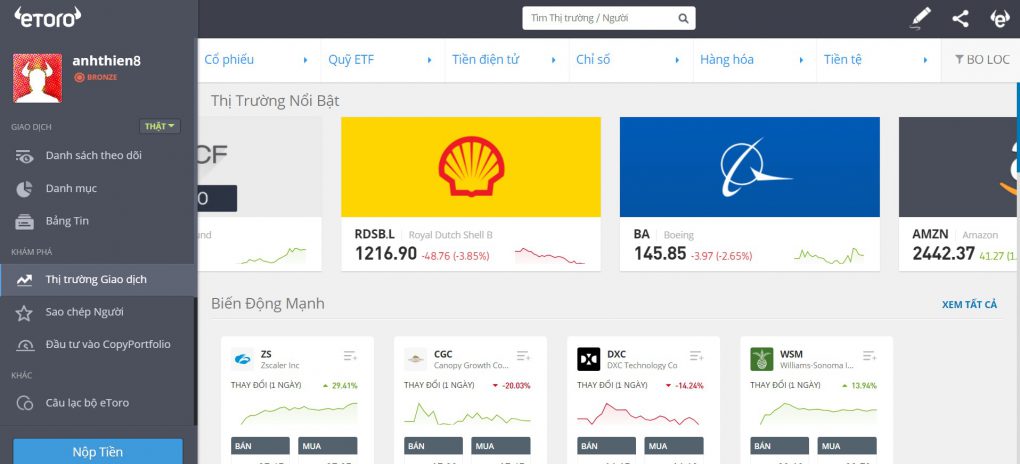Click MUA button on WSM card

(847, 448)
